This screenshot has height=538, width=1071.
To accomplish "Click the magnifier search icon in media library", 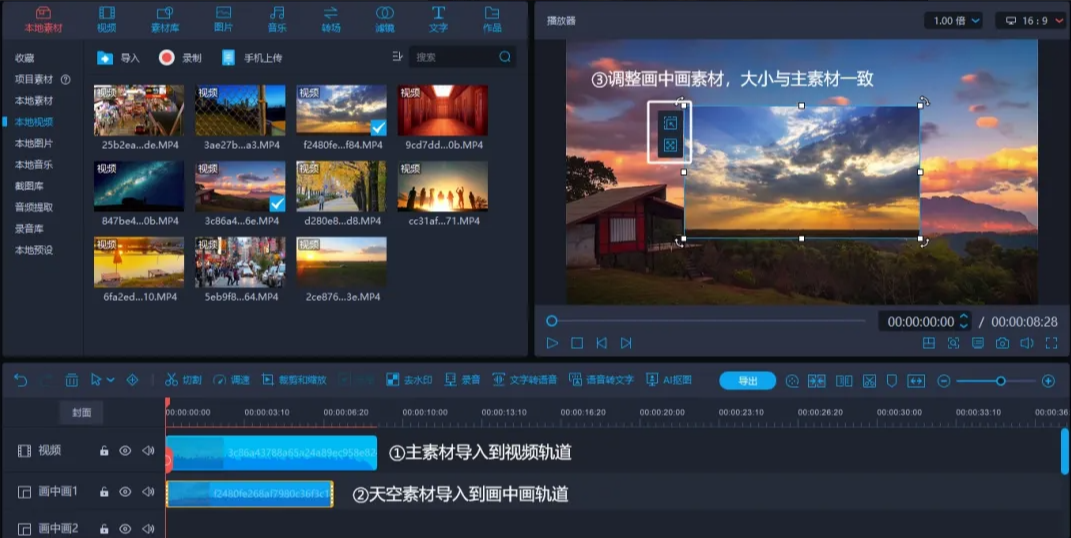I will (505, 57).
